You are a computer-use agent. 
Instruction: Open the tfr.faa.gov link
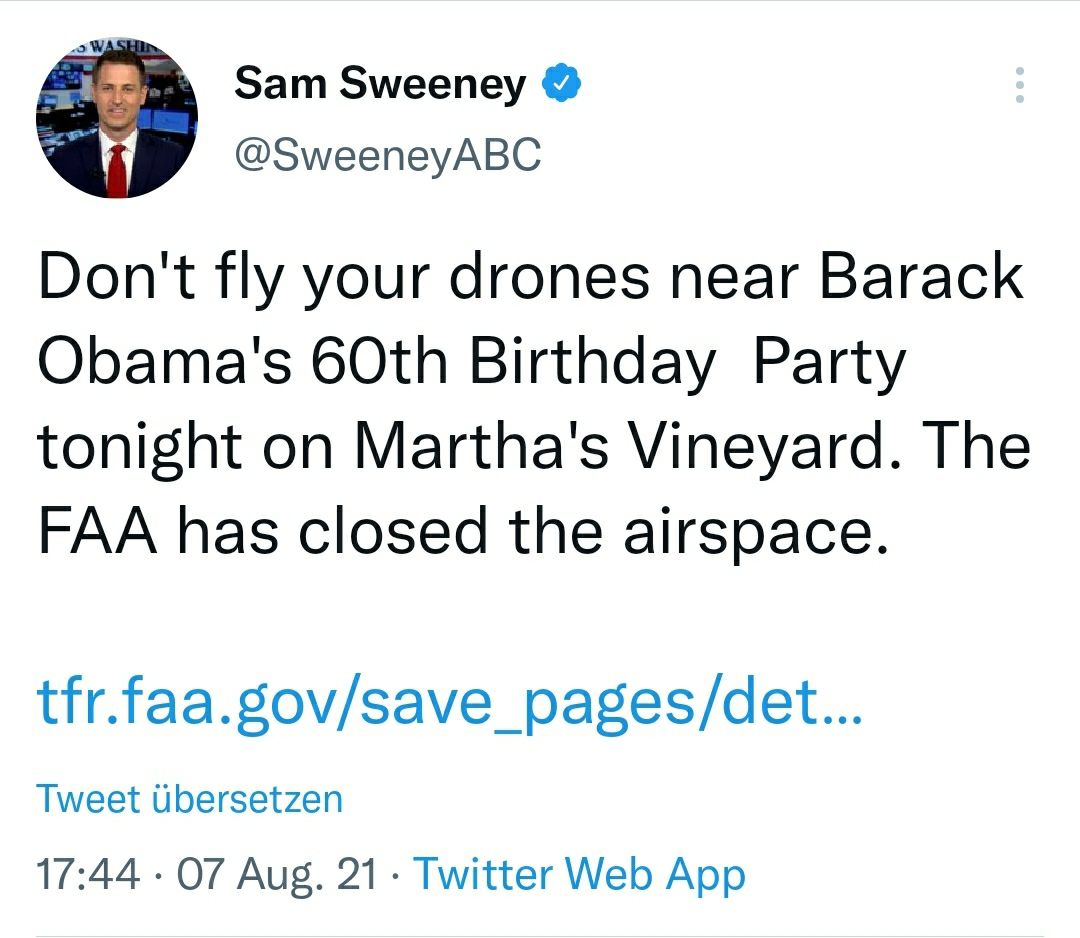(x=448, y=705)
